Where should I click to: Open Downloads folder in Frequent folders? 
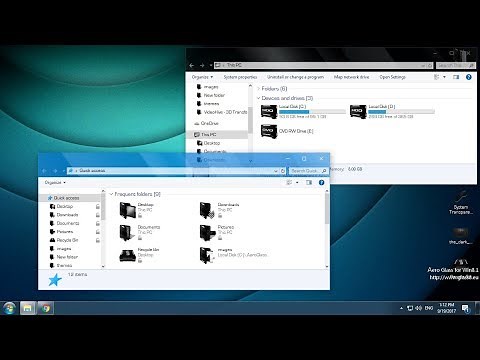pos(207,210)
